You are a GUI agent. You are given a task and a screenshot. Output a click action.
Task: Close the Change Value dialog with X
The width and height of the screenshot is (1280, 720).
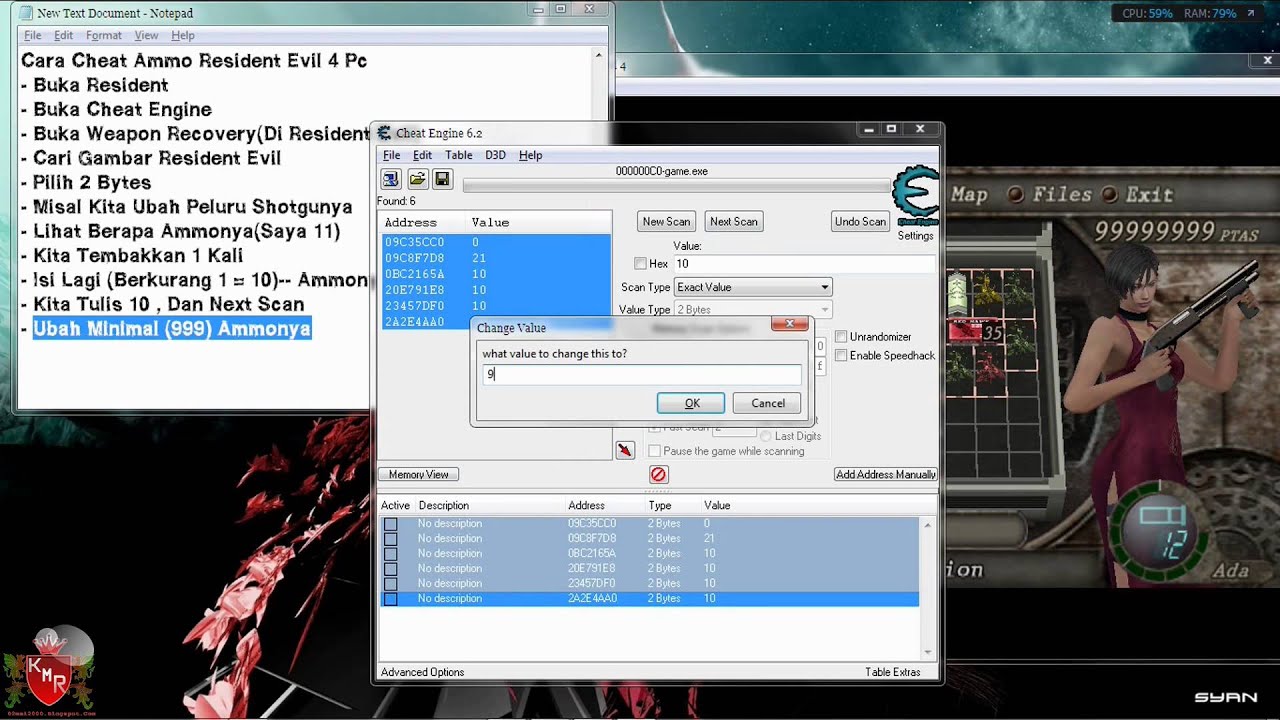790,324
